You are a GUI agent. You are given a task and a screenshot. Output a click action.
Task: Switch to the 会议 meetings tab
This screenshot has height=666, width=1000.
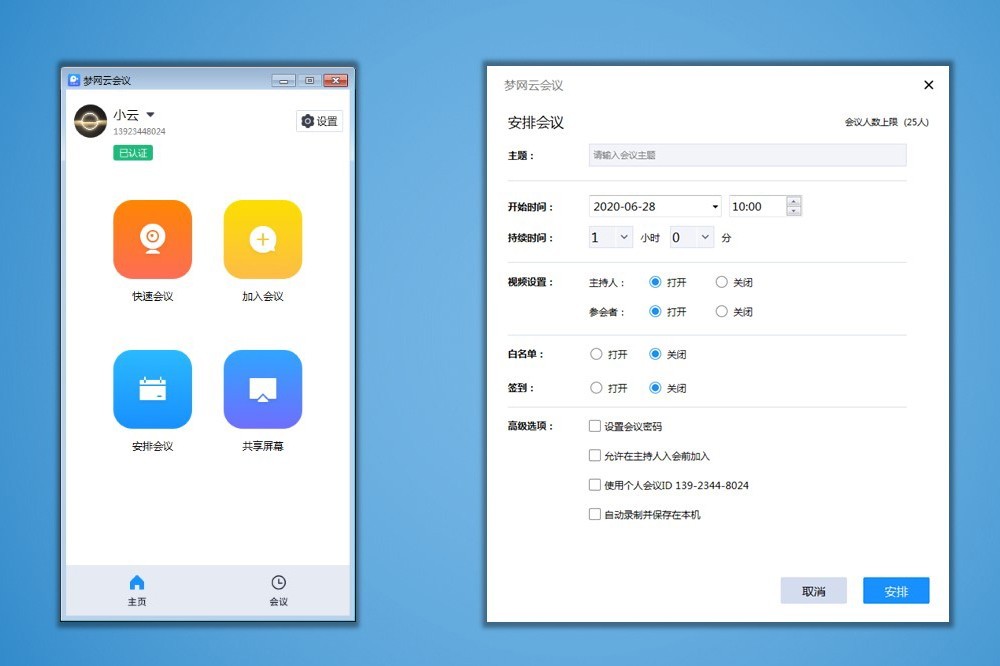278,590
